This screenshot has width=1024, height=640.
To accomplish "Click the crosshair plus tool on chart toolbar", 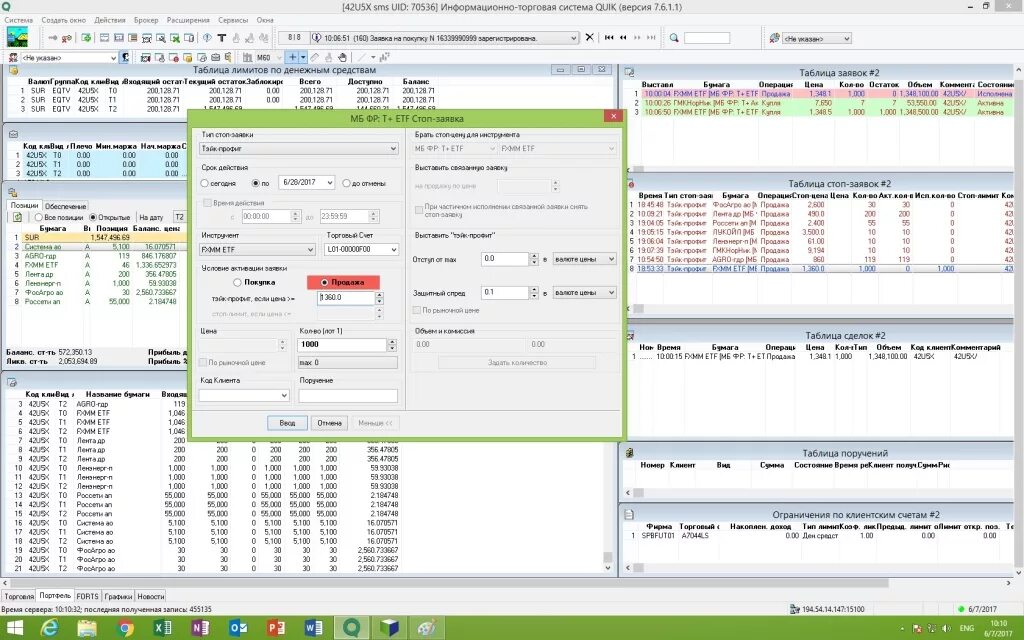I will [x=293, y=57].
